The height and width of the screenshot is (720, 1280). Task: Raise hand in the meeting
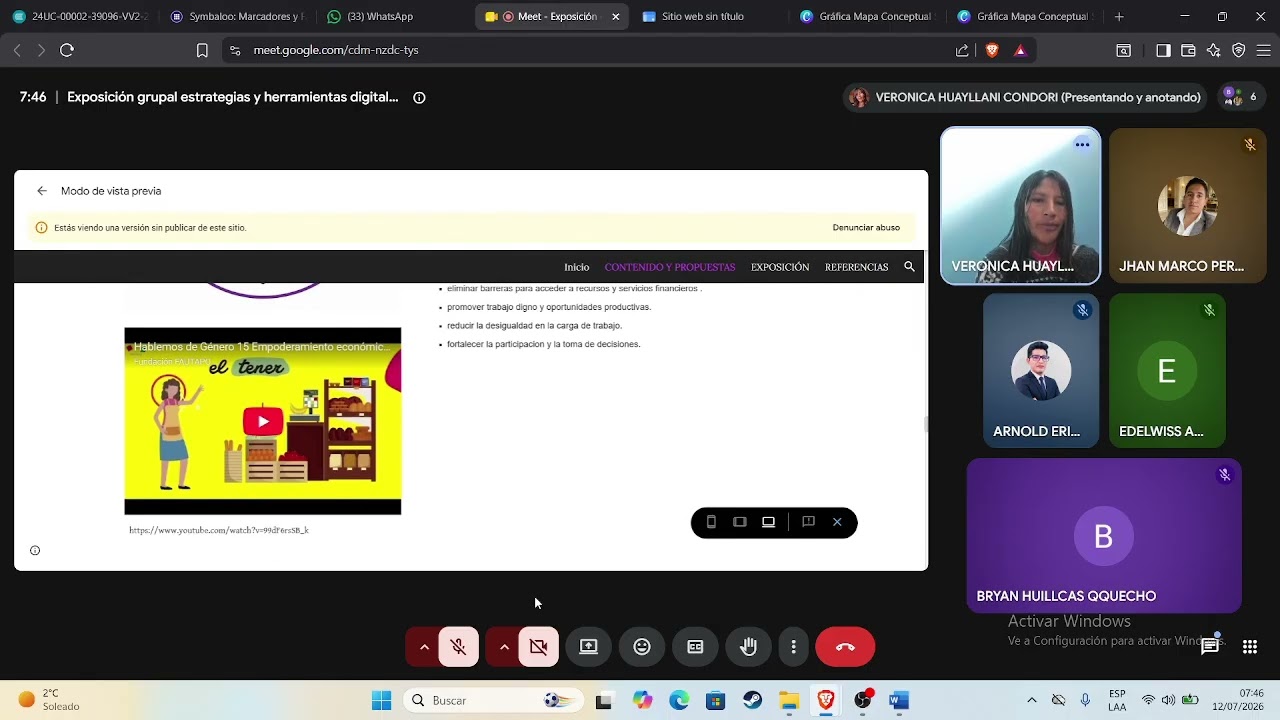click(x=748, y=647)
